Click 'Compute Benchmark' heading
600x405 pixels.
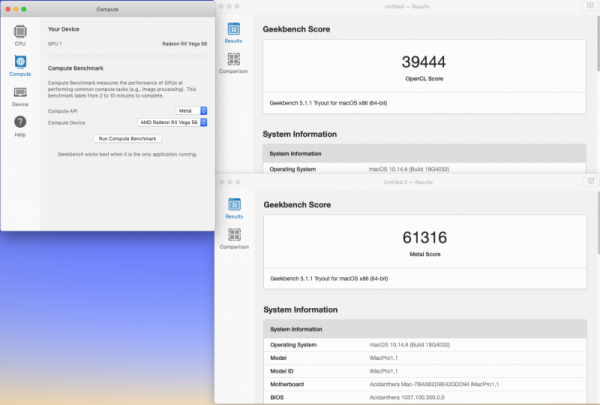point(76,68)
